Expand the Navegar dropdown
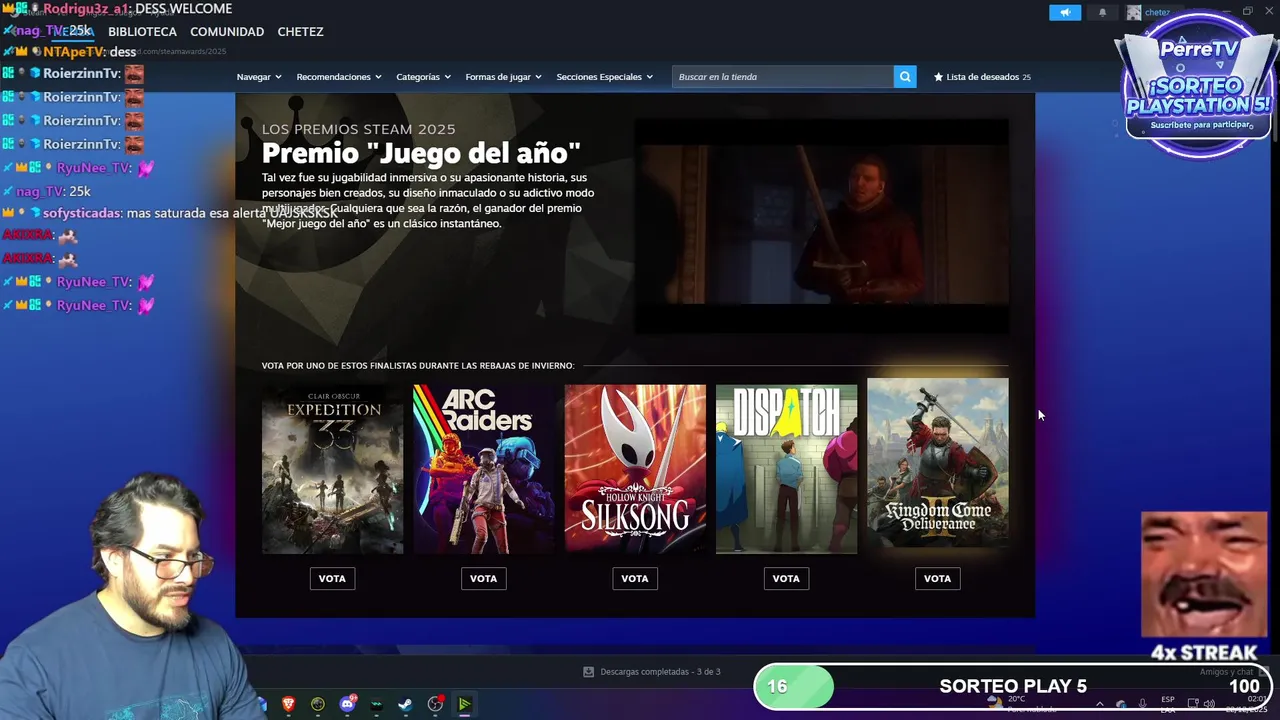 (259, 77)
